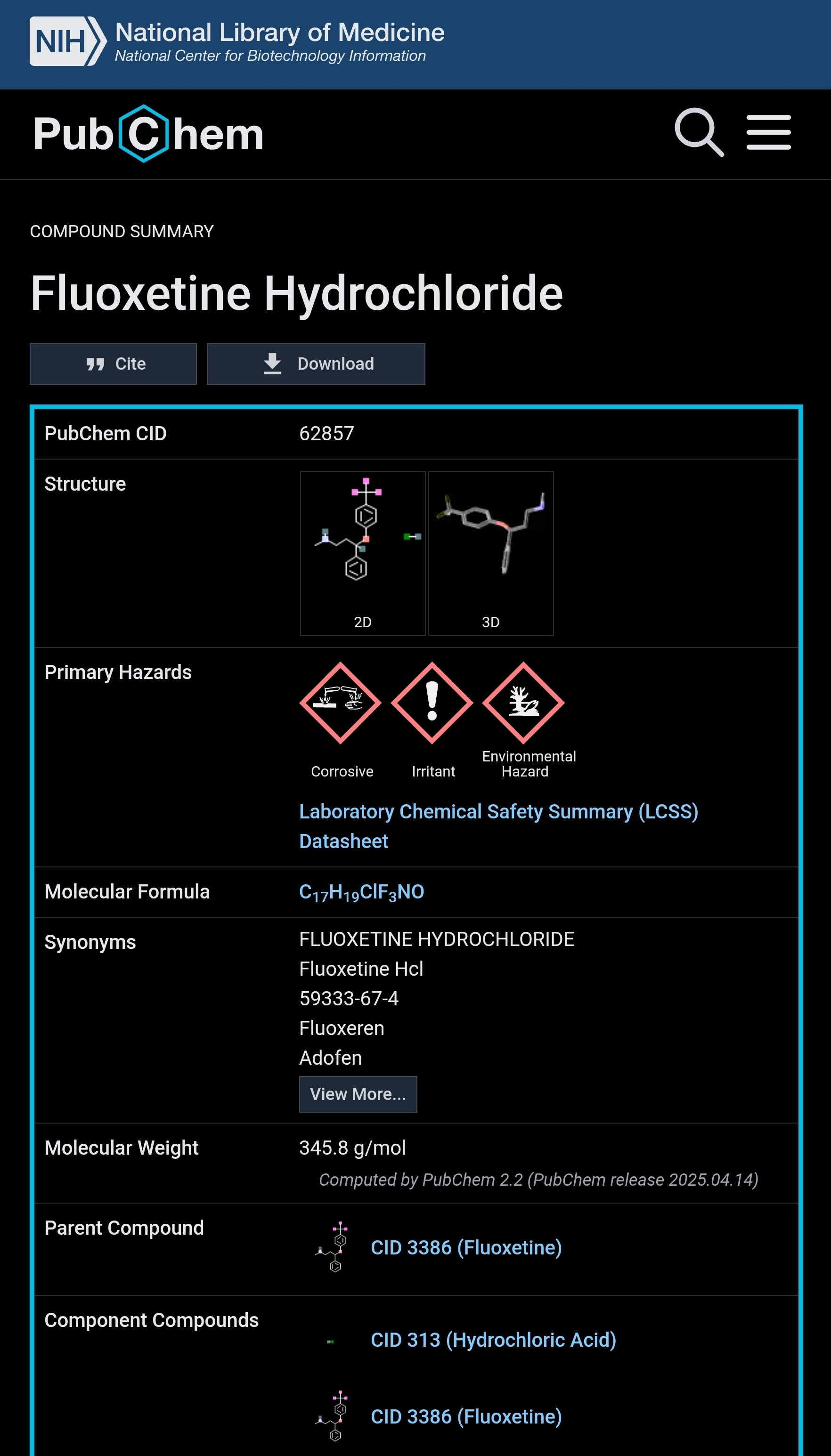Select the PubChem CID value 62857

(x=326, y=433)
